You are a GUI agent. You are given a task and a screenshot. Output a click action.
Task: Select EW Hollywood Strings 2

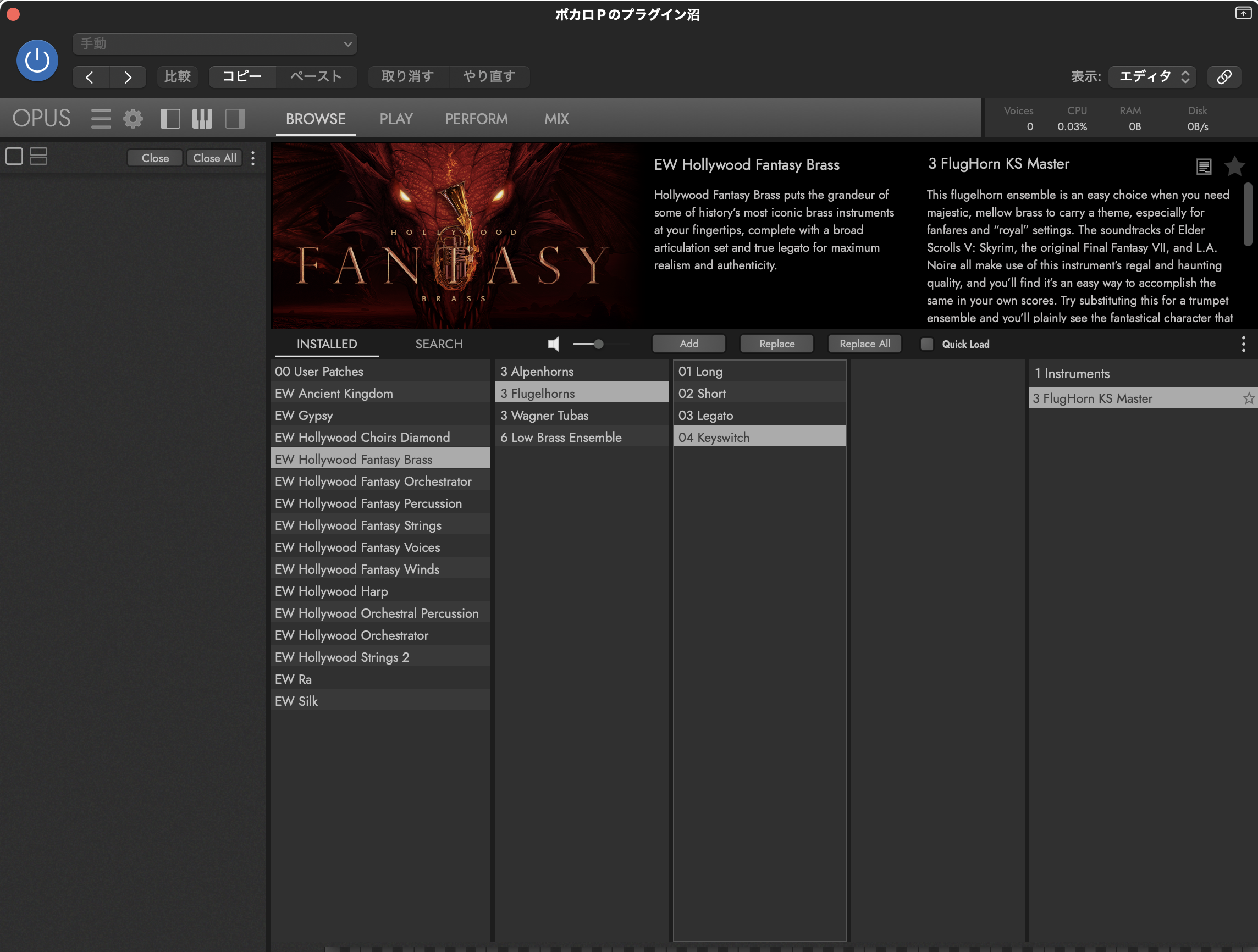pos(380,657)
